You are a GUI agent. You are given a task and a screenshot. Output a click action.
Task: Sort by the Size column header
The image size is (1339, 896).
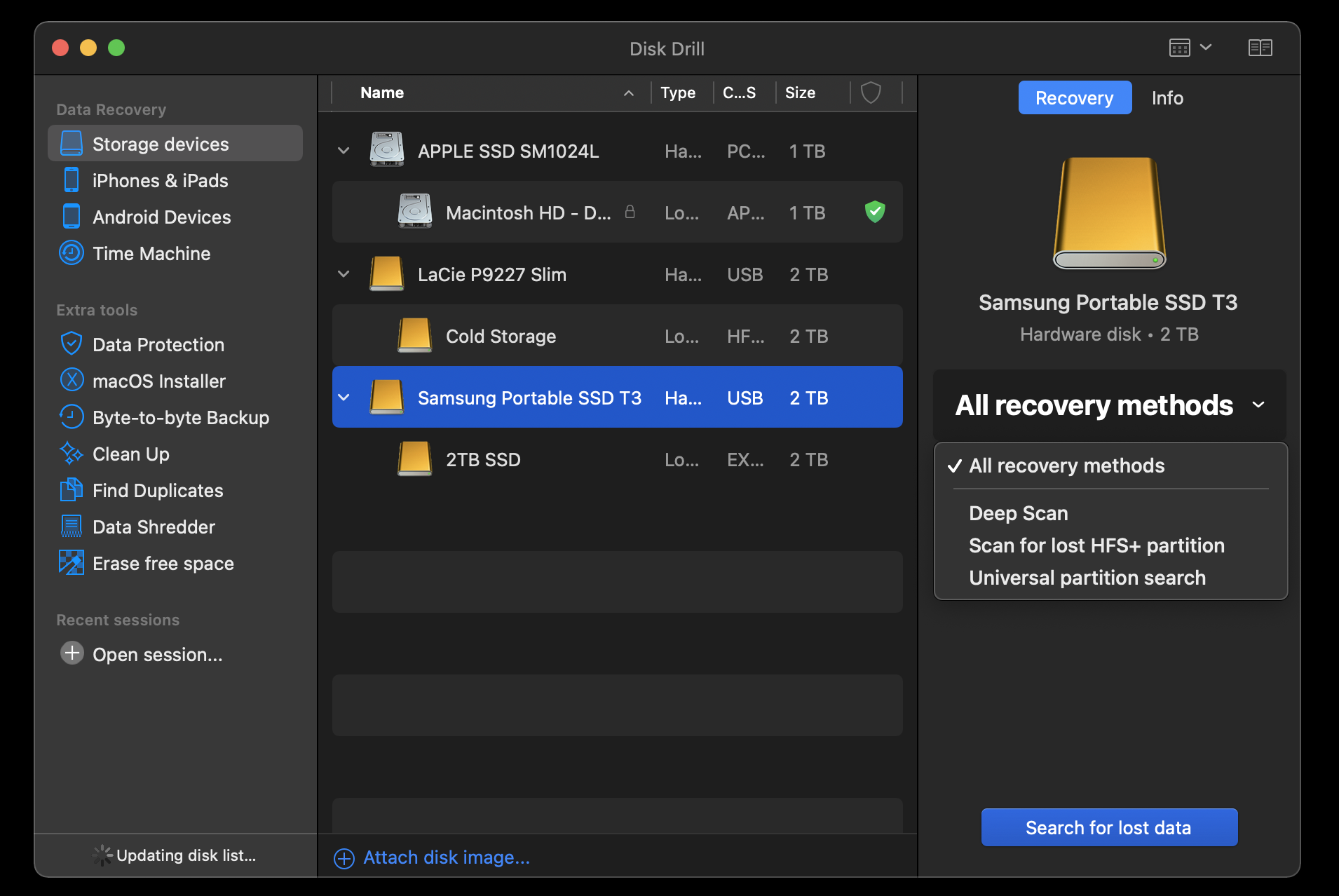coord(800,93)
